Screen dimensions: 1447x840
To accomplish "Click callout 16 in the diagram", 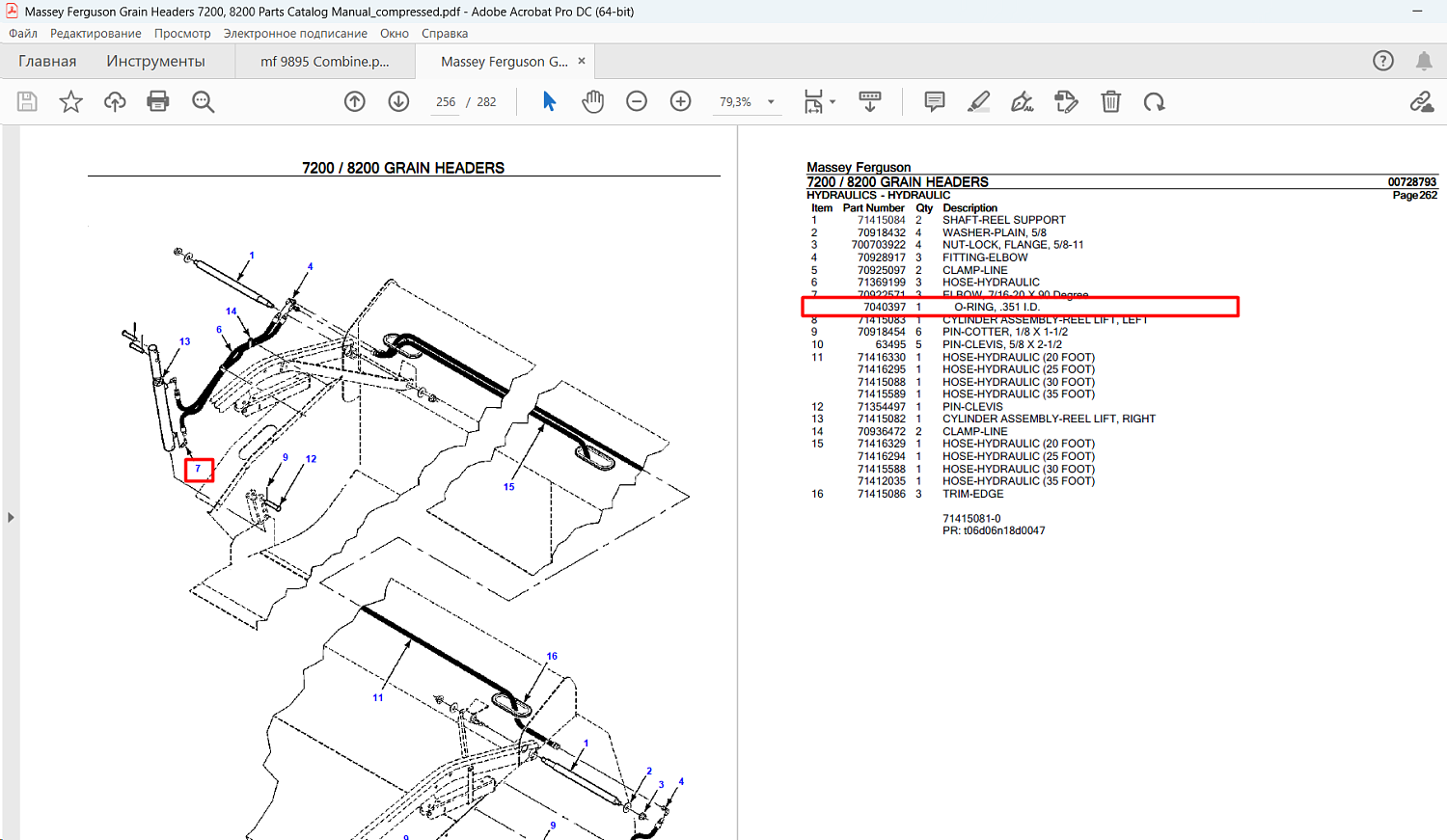I will (552, 656).
